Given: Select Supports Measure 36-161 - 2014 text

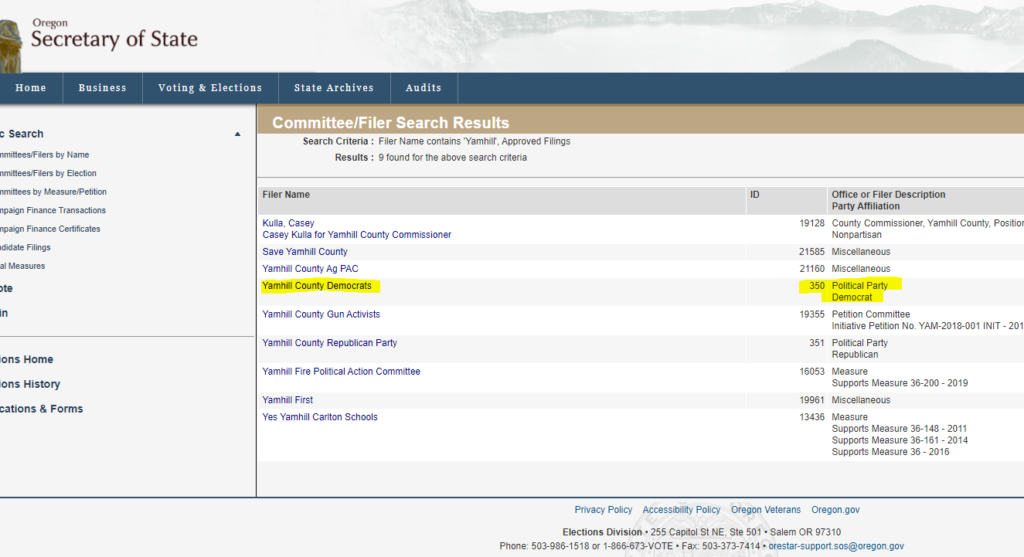Looking at the screenshot, I should [x=899, y=441].
